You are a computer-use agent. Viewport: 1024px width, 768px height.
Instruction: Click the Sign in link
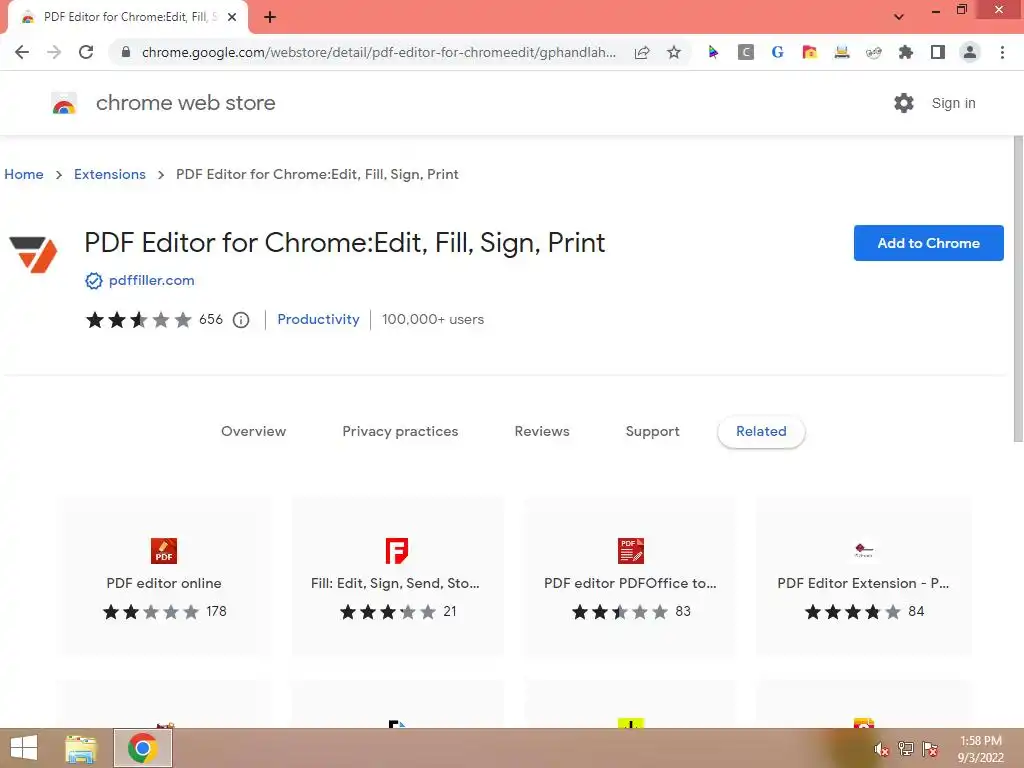point(953,103)
